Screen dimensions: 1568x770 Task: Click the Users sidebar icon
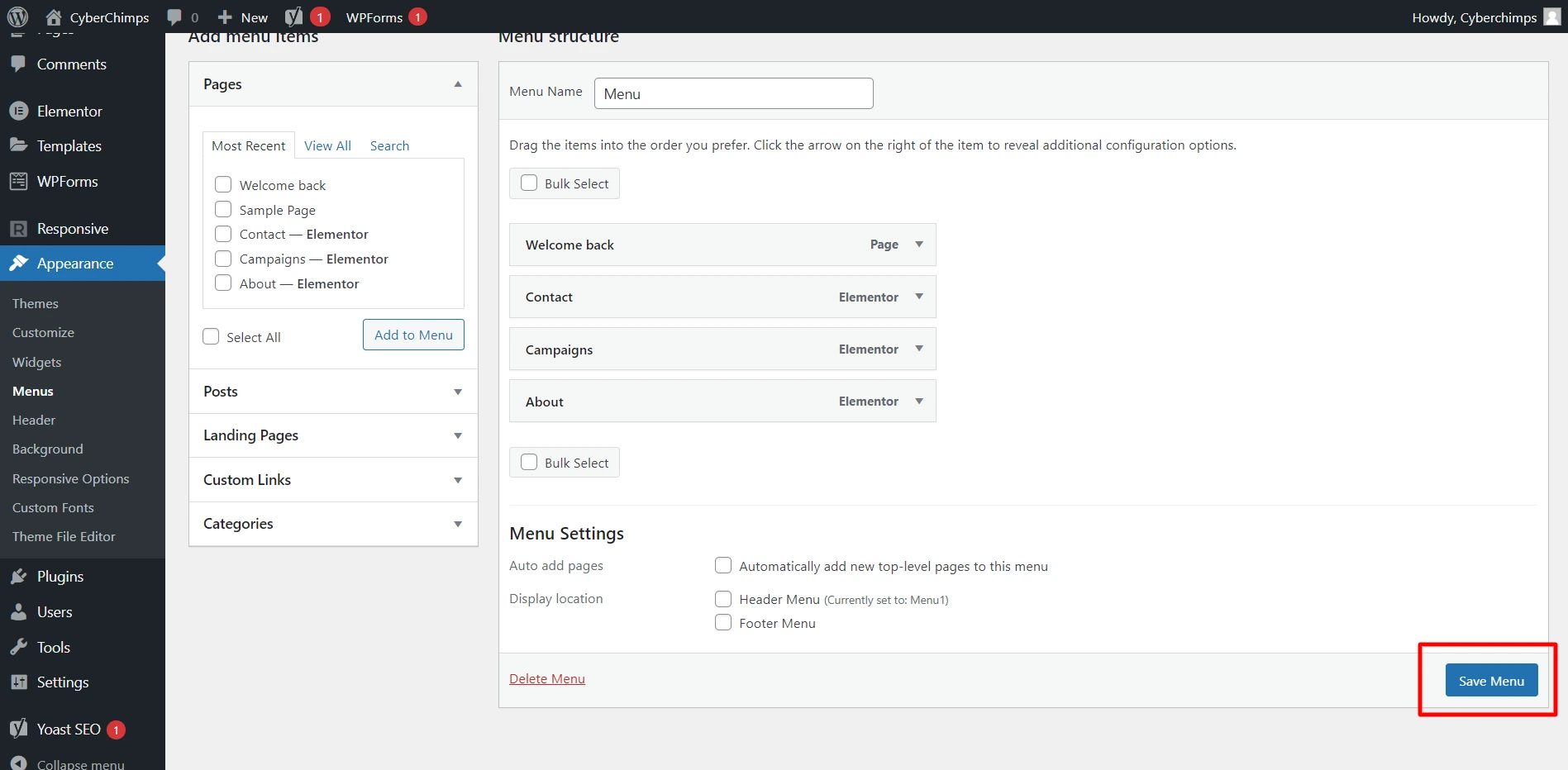click(18, 611)
